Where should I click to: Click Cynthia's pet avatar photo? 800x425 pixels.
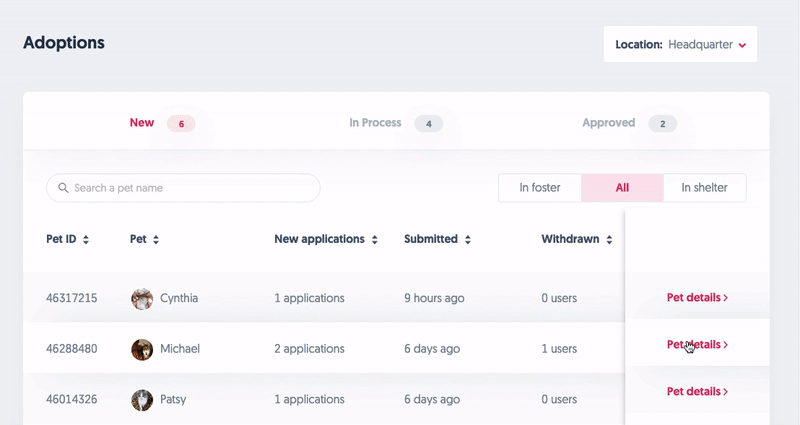coord(142,298)
